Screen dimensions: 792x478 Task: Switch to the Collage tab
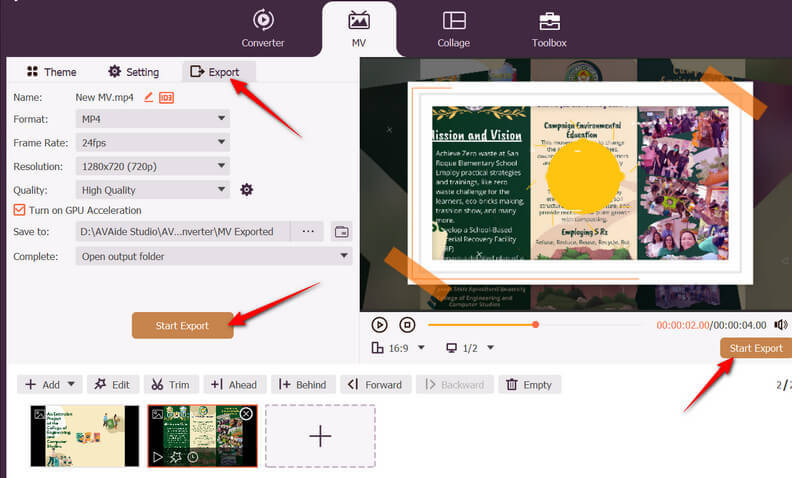point(454,29)
